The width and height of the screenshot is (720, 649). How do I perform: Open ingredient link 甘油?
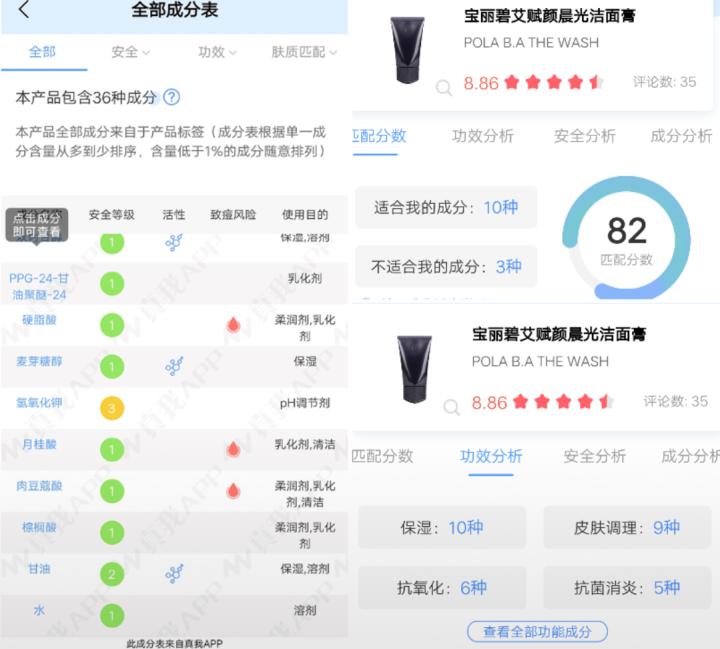39,569
